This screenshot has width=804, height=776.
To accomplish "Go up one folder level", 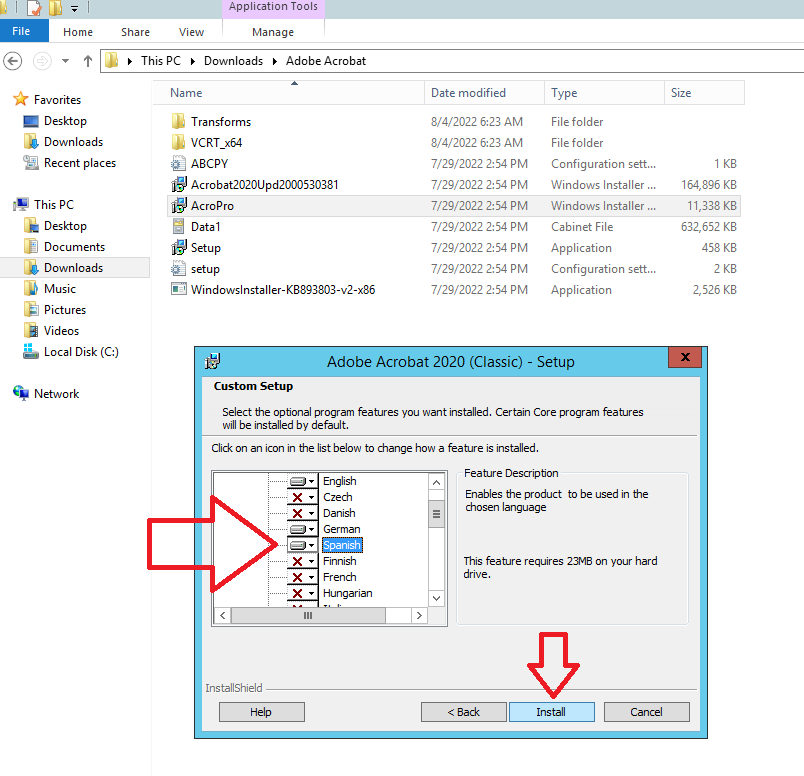I will click(x=88, y=61).
